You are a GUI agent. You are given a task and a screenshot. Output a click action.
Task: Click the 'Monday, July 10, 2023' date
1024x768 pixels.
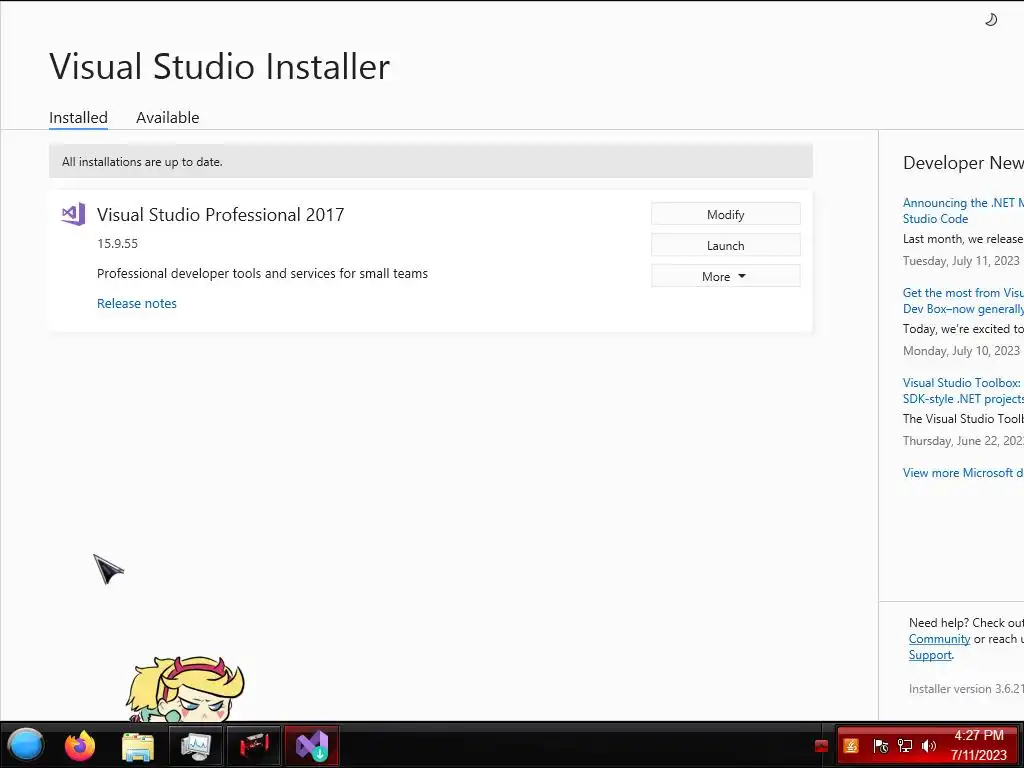961,351
